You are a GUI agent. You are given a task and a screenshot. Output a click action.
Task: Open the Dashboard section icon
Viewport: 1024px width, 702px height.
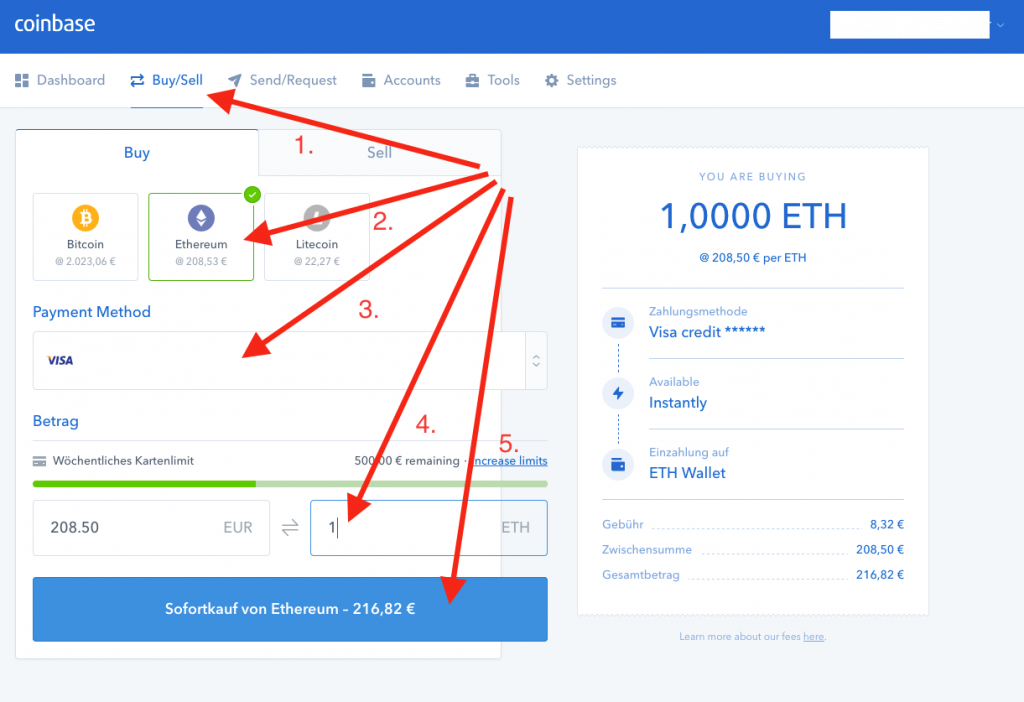[22, 80]
